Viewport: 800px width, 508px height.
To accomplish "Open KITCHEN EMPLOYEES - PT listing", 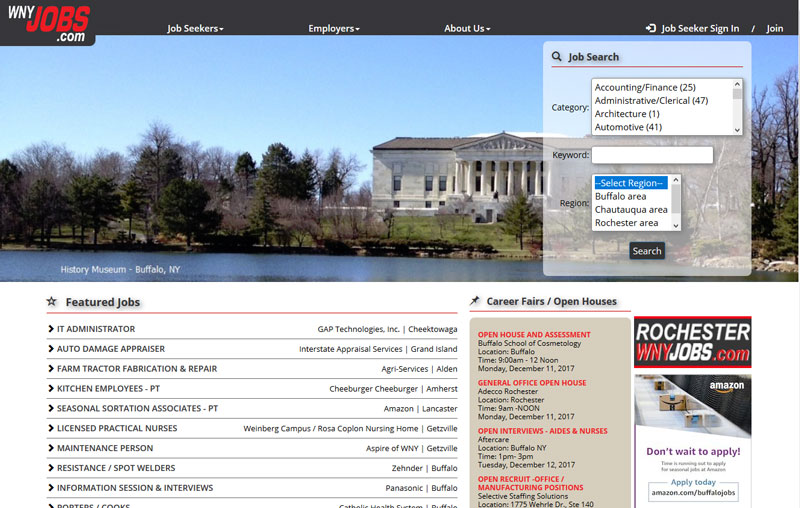I will [x=108, y=389].
